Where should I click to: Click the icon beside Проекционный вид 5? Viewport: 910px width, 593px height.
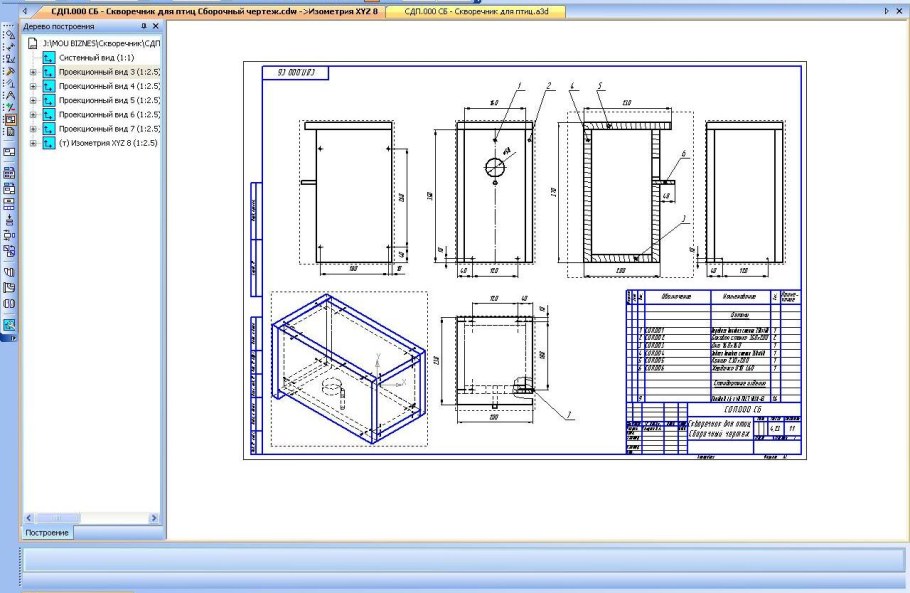(49, 101)
